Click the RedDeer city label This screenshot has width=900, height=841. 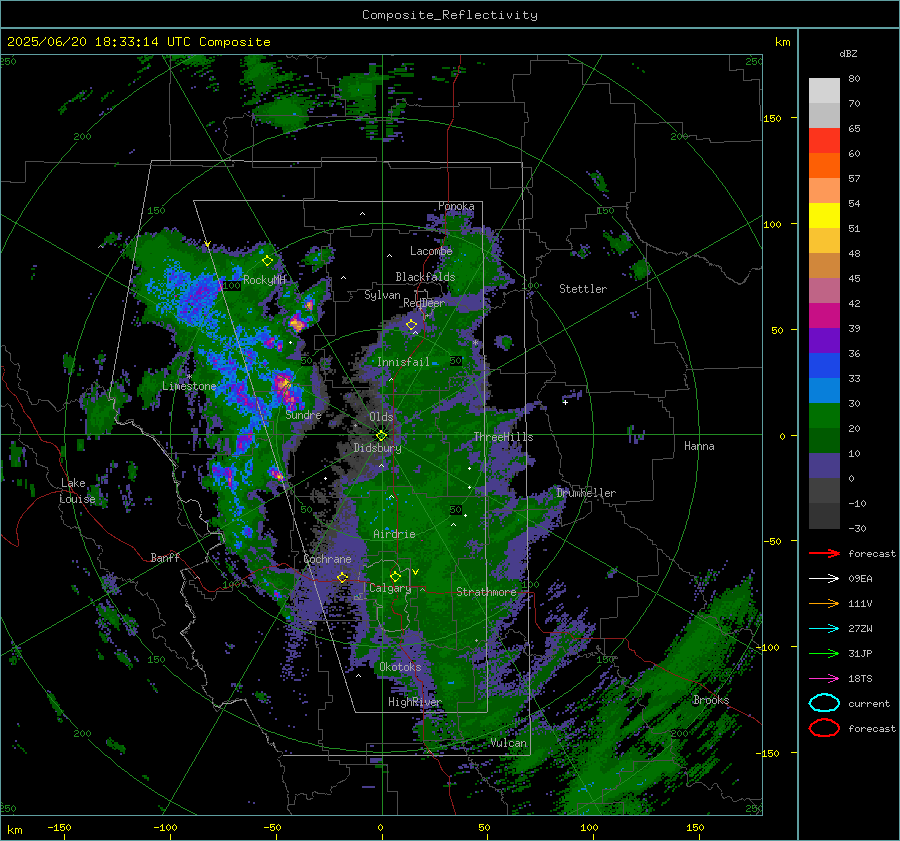tap(424, 303)
